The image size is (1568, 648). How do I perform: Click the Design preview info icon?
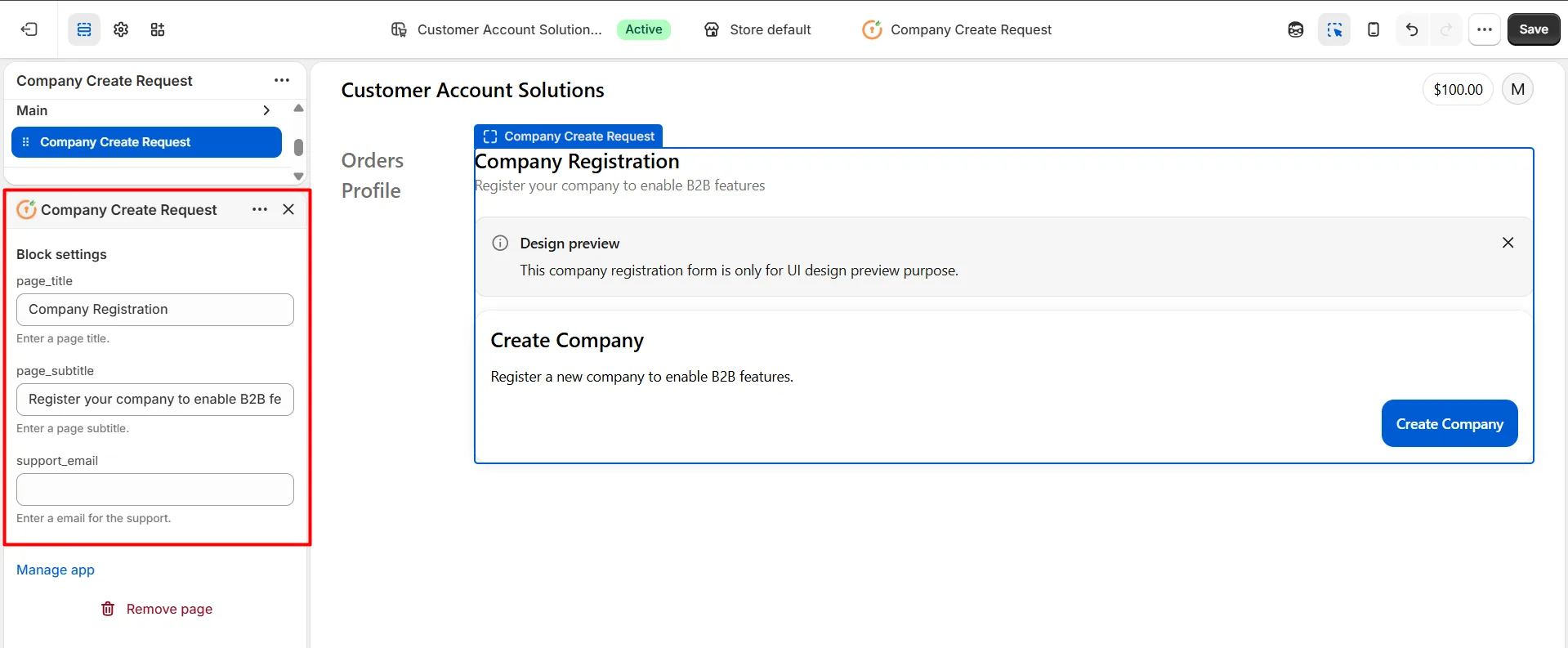click(x=500, y=243)
